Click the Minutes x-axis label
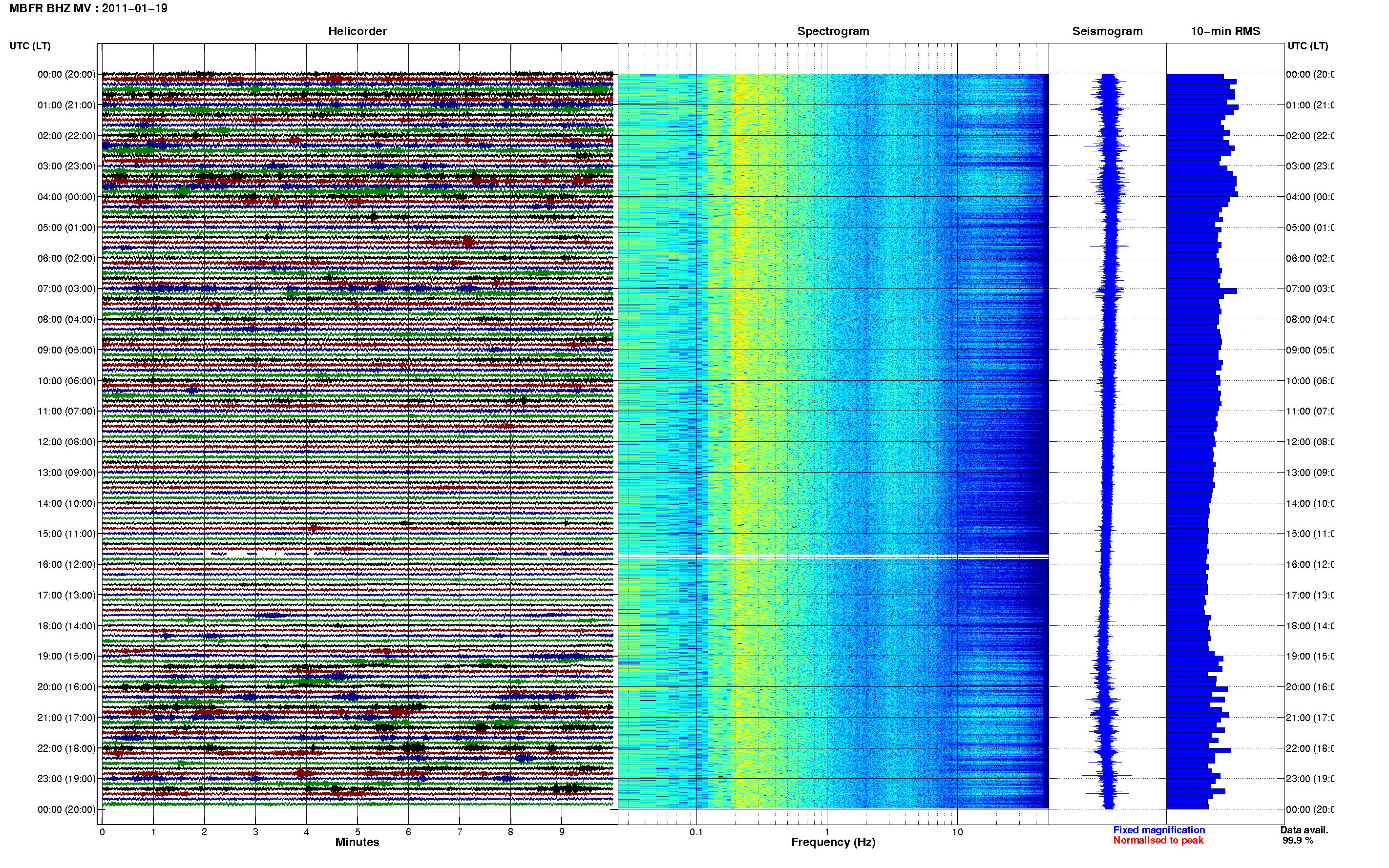This screenshot has height=868, width=1389. tap(357, 842)
